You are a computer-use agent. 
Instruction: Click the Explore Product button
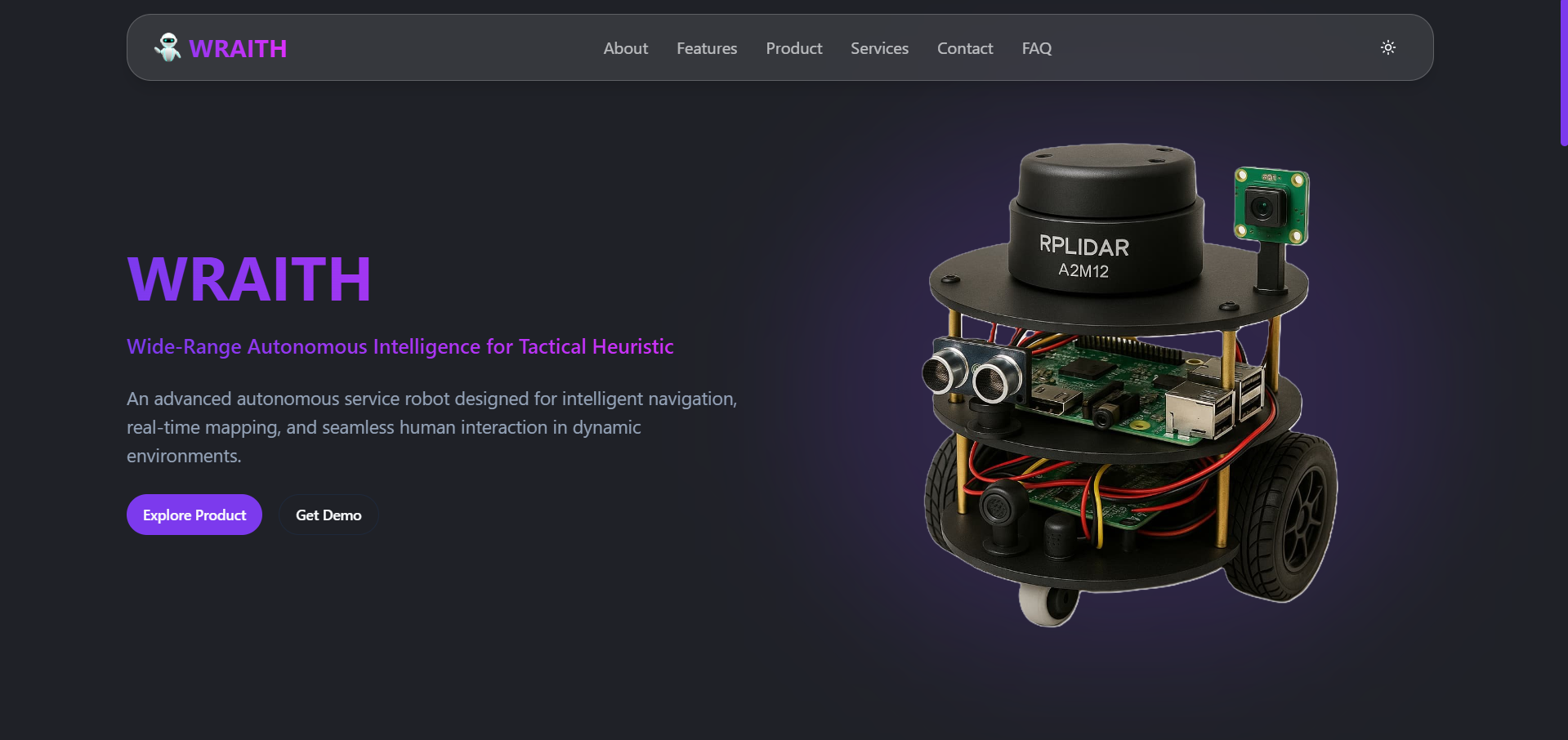tap(194, 515)
